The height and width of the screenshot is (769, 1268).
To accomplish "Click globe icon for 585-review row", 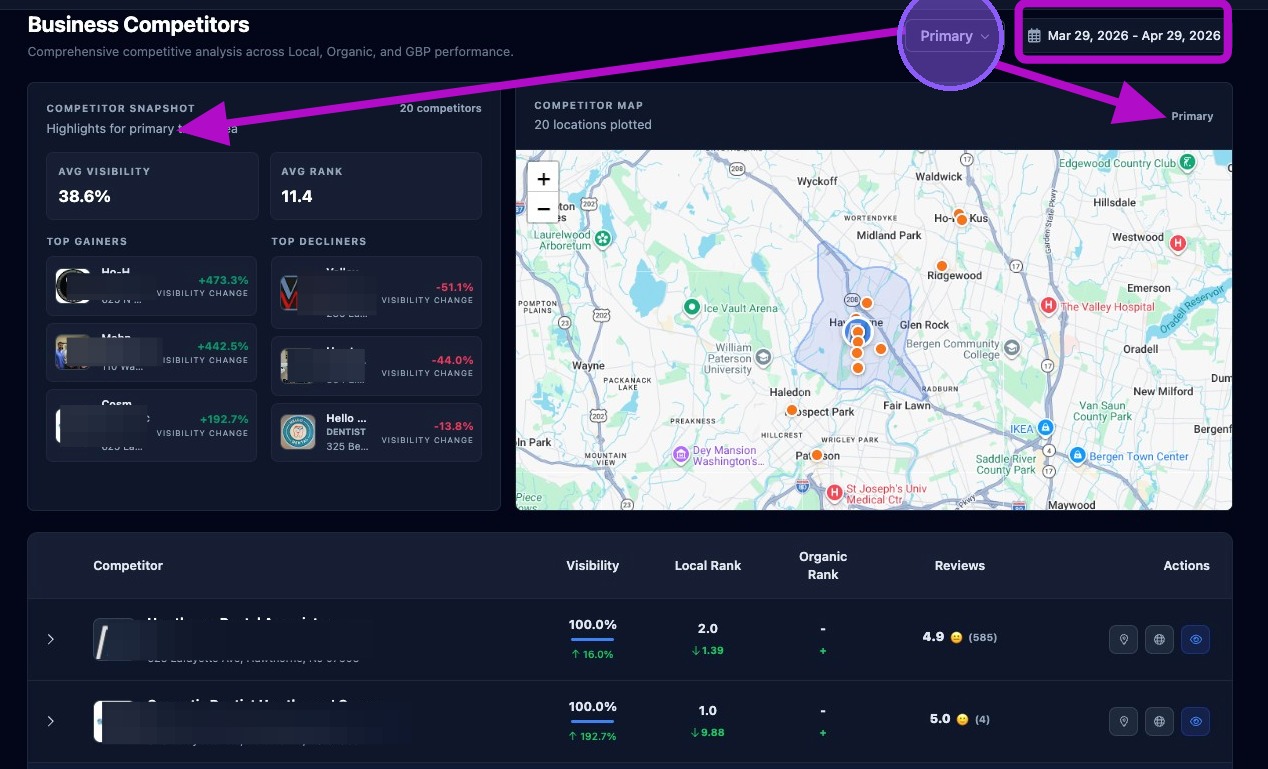I will click(x=1159, y=640).
